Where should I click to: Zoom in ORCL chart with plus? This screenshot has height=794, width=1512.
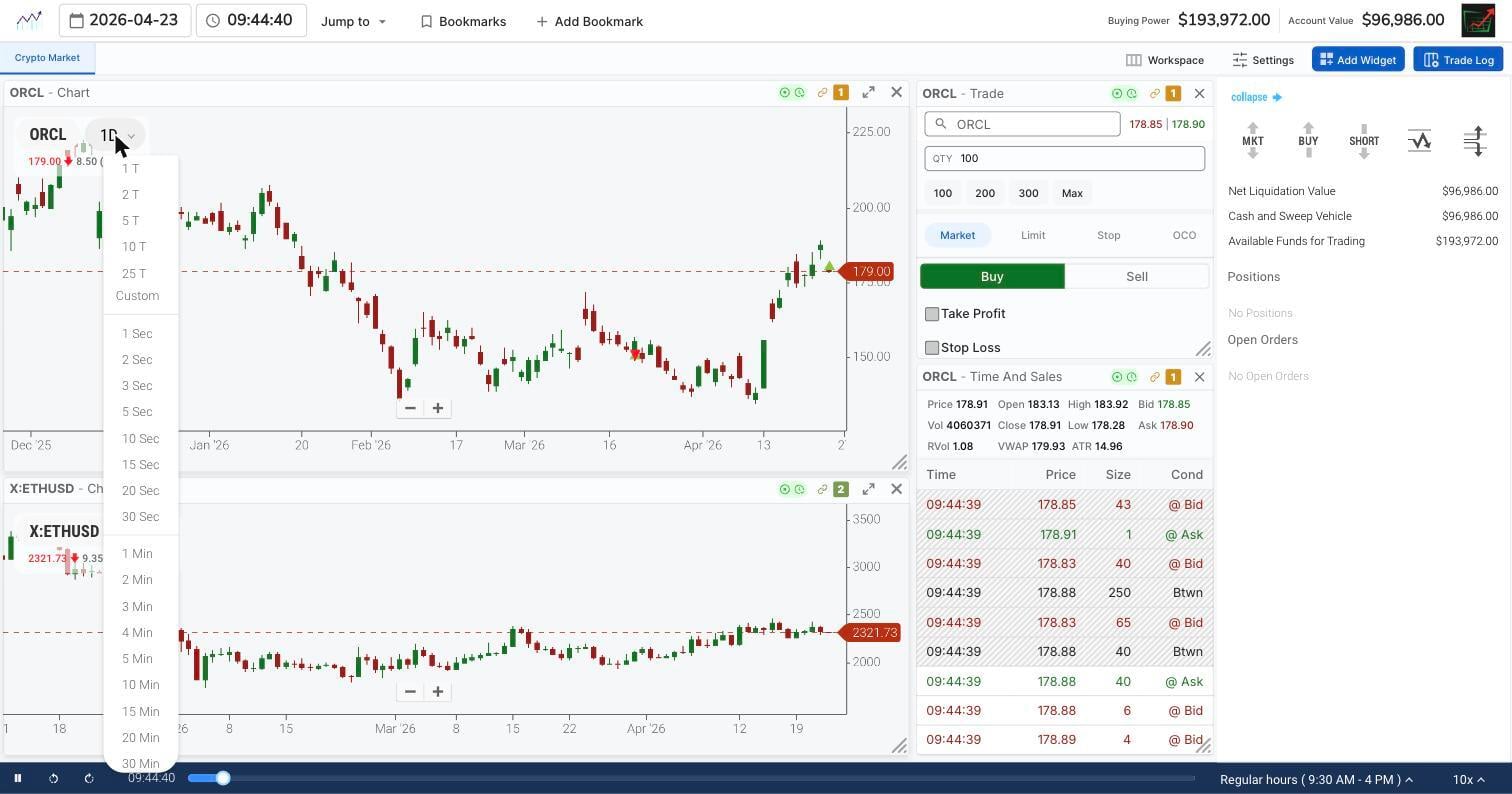point(437,408)
